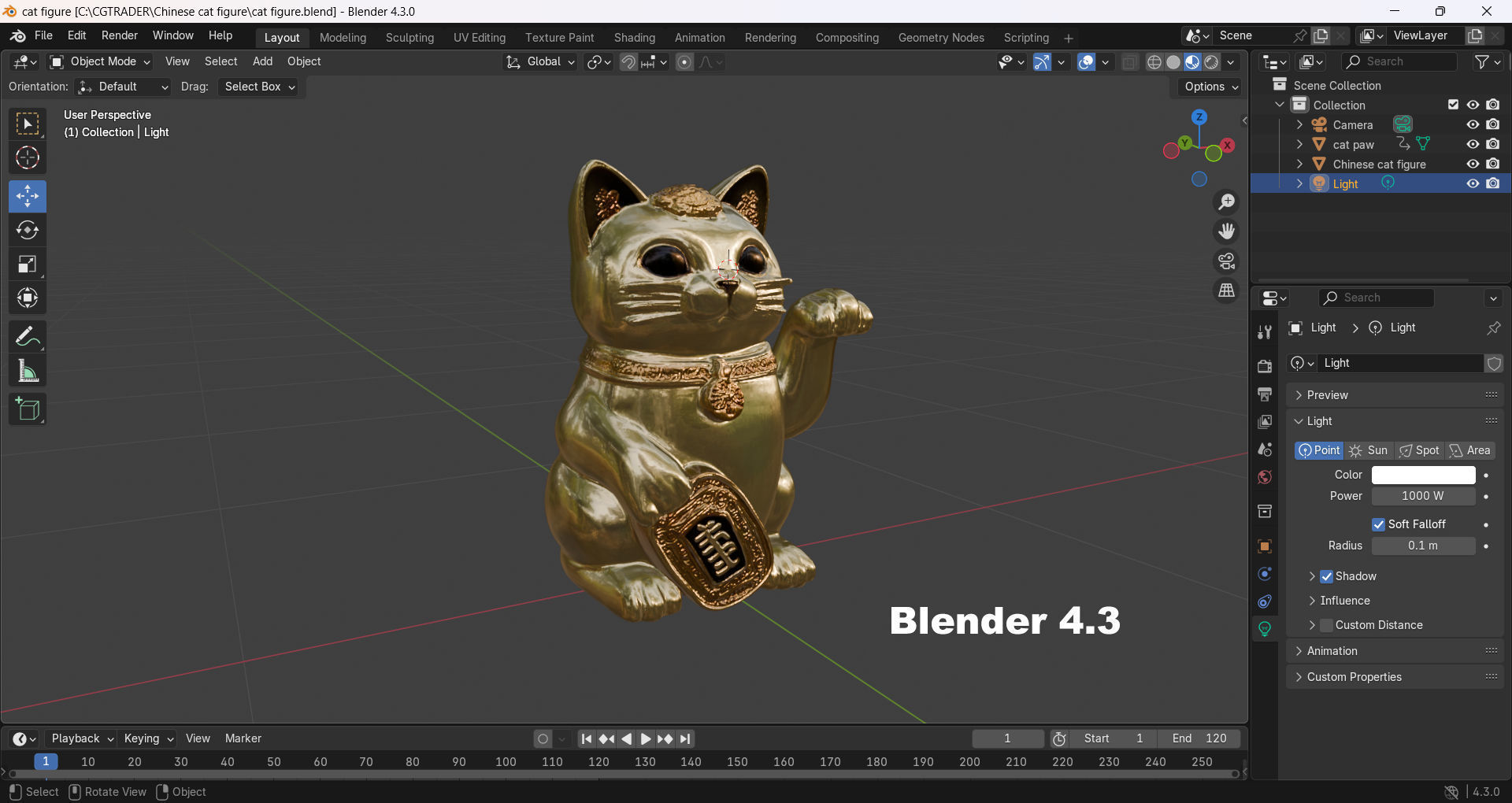This screenshot has width=1512, height=803.
Task: Click the Power 1000 W field
Action: [x=1423, y=496]
